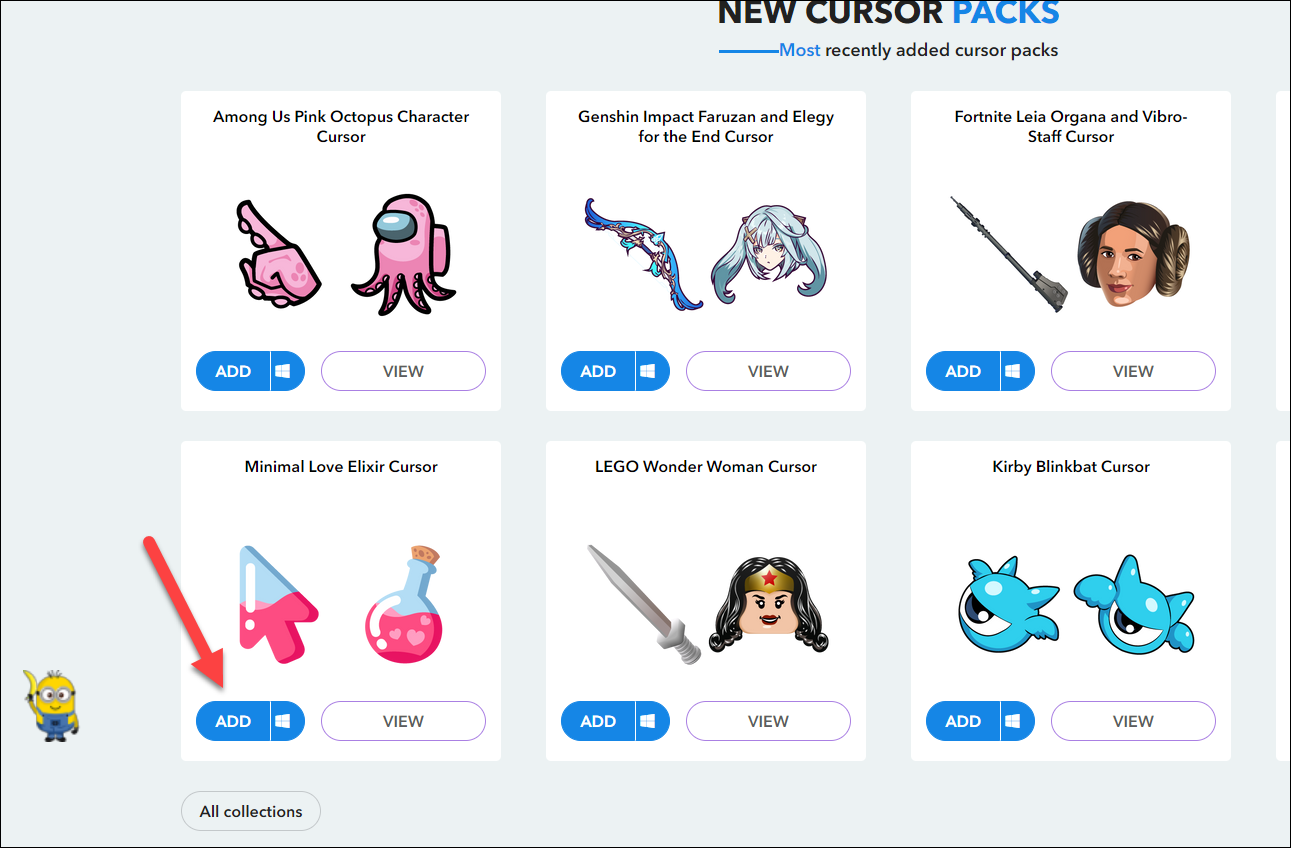Screen dimensions: 1291x848
Task: Click Windows icon on Genshin Impact Faruzan card
Action: 648,371
